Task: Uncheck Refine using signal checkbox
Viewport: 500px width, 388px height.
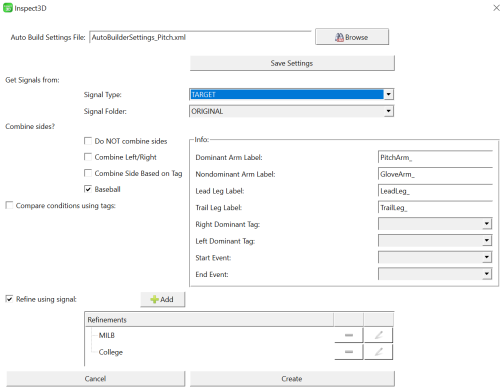Action: [9, 299]
